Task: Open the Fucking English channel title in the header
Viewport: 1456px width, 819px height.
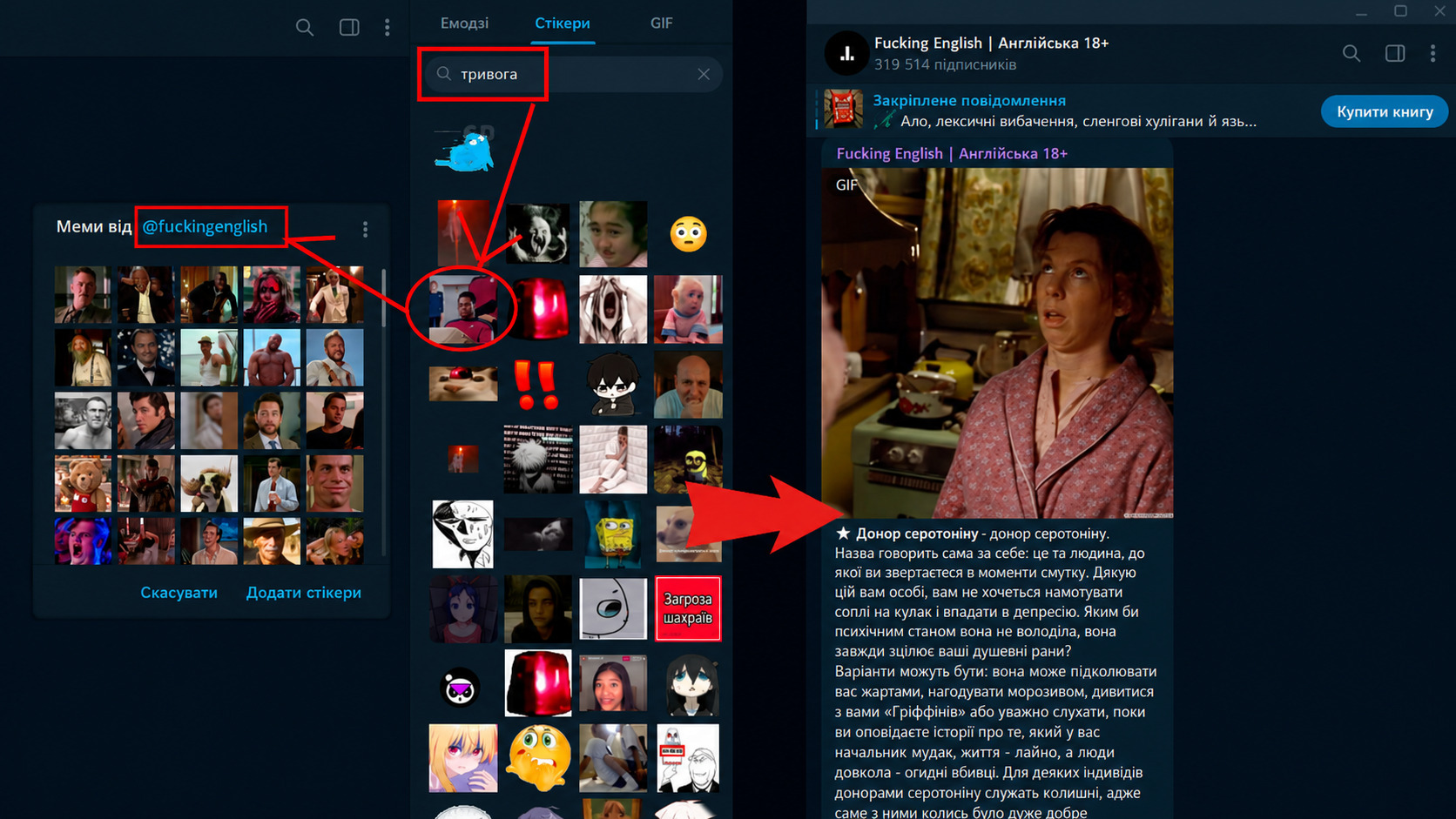Action: (991, 43)
